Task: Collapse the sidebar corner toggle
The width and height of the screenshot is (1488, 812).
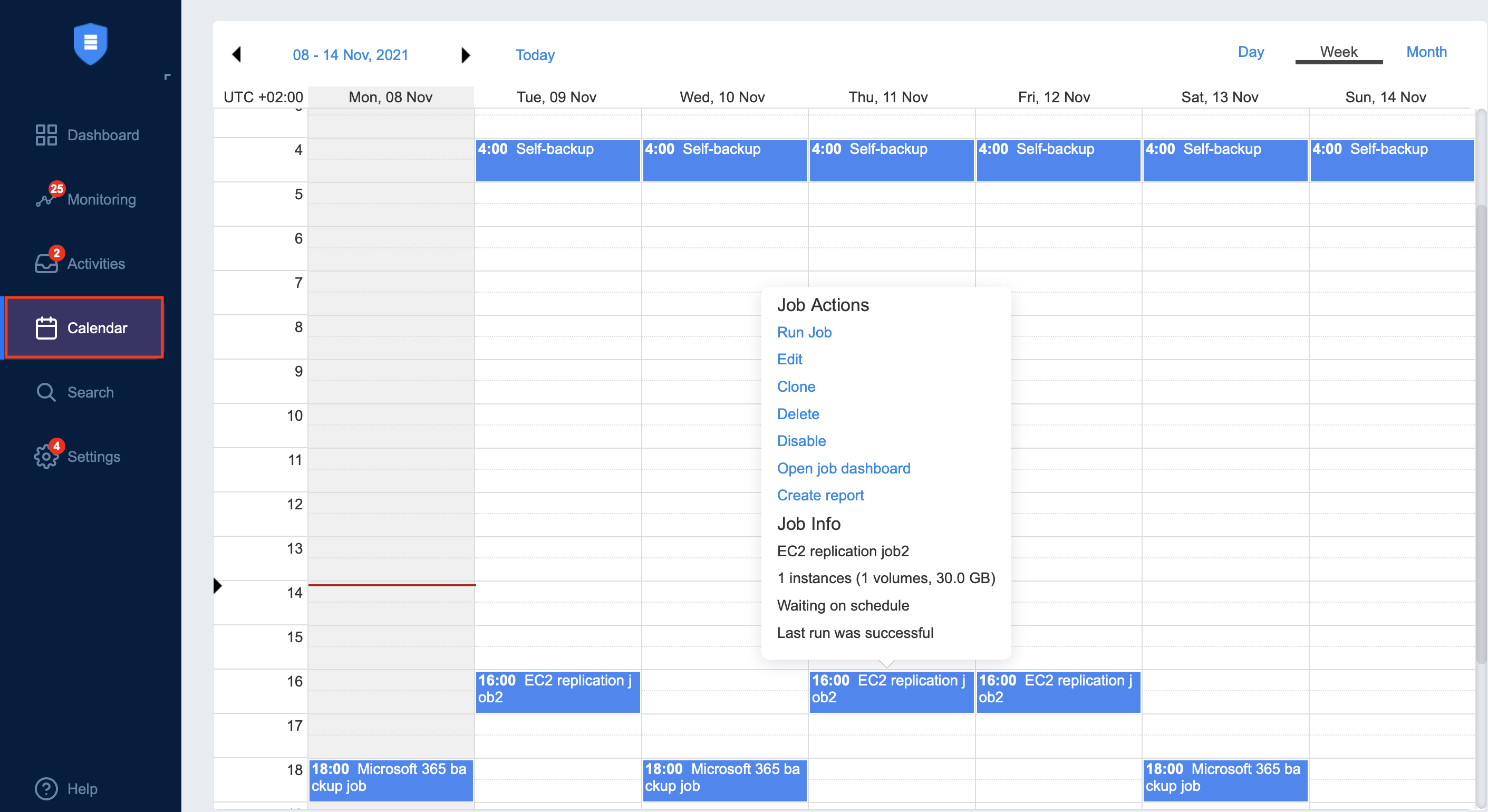Action: coord(167,76)
